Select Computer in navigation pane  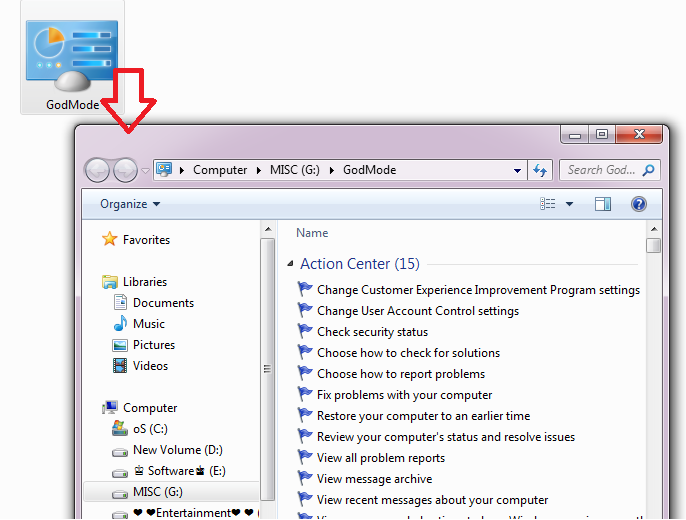click(150, 408)
